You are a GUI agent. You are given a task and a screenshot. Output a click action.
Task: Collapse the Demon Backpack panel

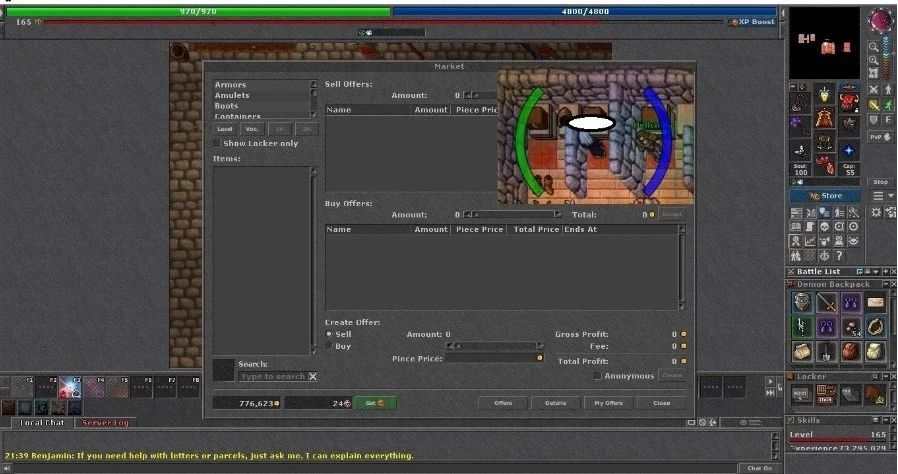pos(885,285)
